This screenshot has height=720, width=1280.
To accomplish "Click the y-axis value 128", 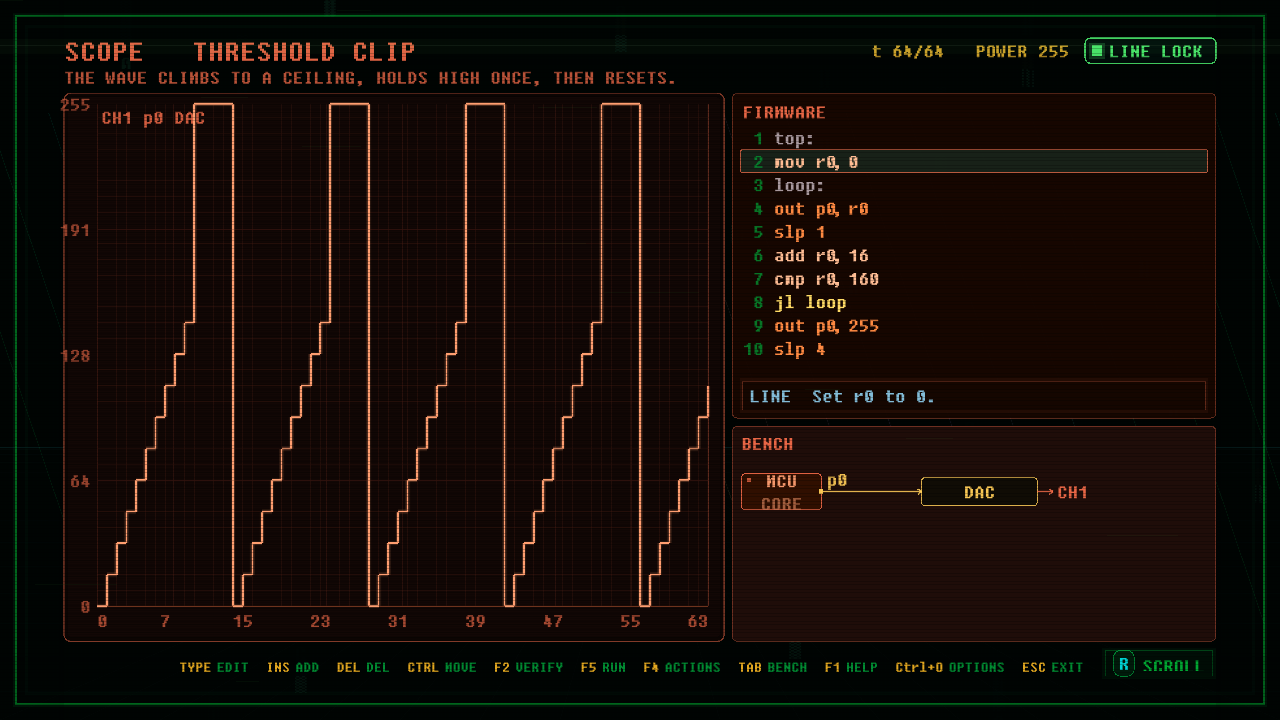I will point(76,356).
